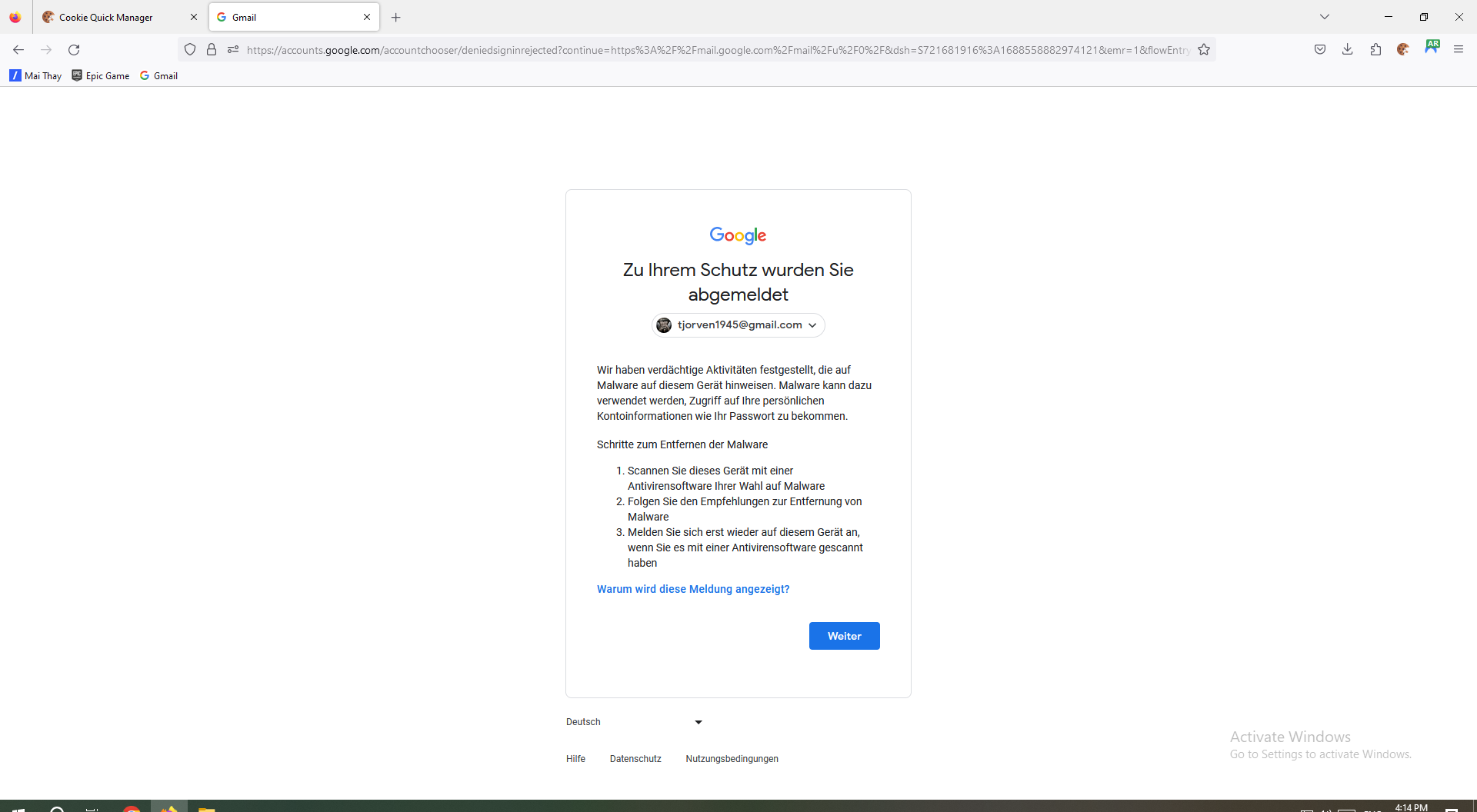The width and height of the screenshot is (1477, 812).
Task: Open the Deutsch language dropdown
Action: (635, 722)
